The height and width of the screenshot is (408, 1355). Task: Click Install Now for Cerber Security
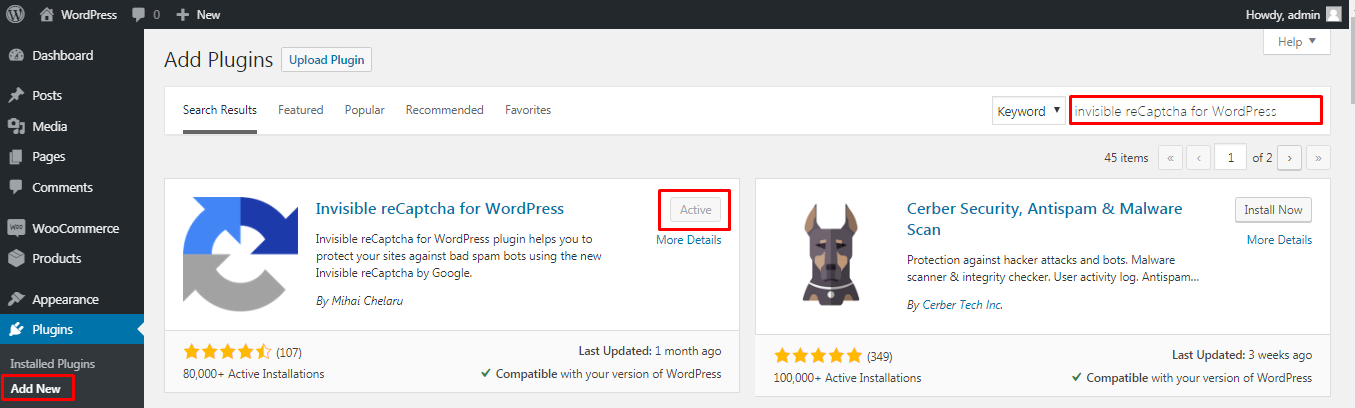(1274, 210)
